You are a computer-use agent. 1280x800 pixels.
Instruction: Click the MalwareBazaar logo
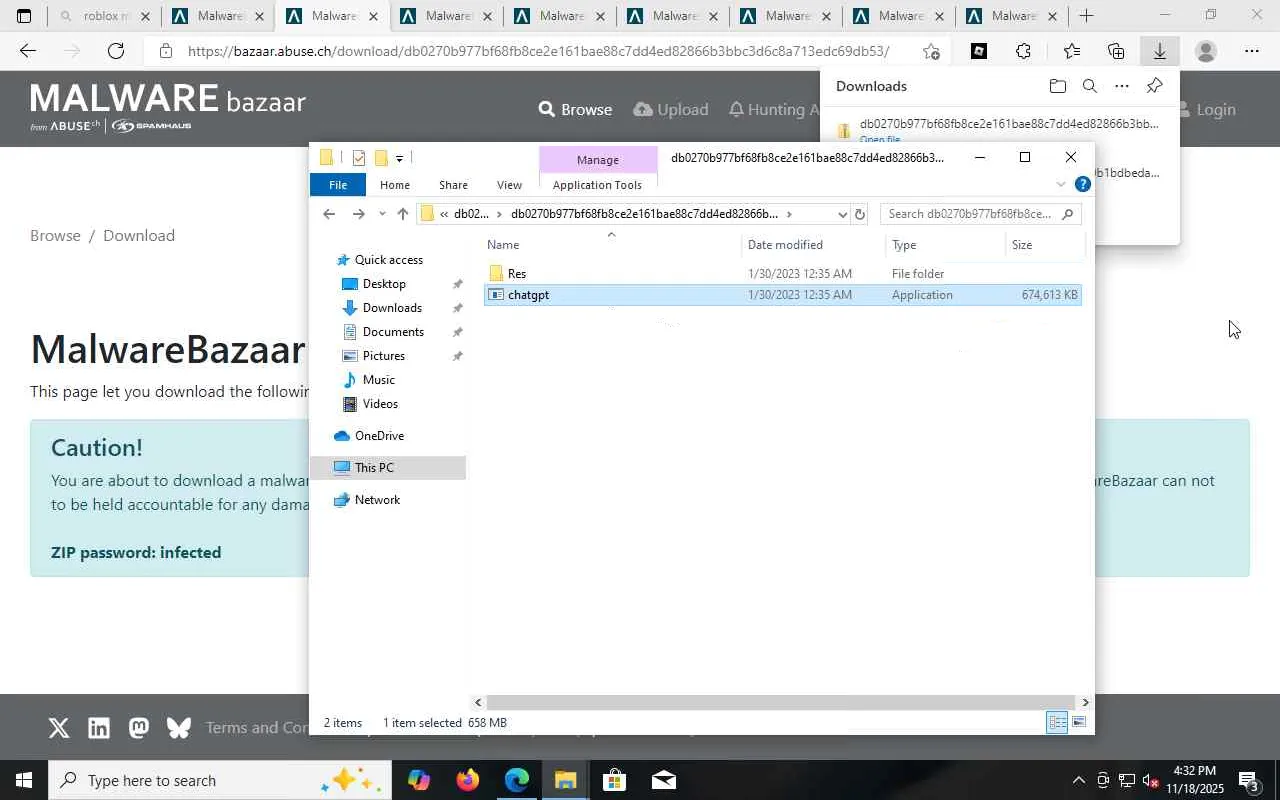coord(168,107)
